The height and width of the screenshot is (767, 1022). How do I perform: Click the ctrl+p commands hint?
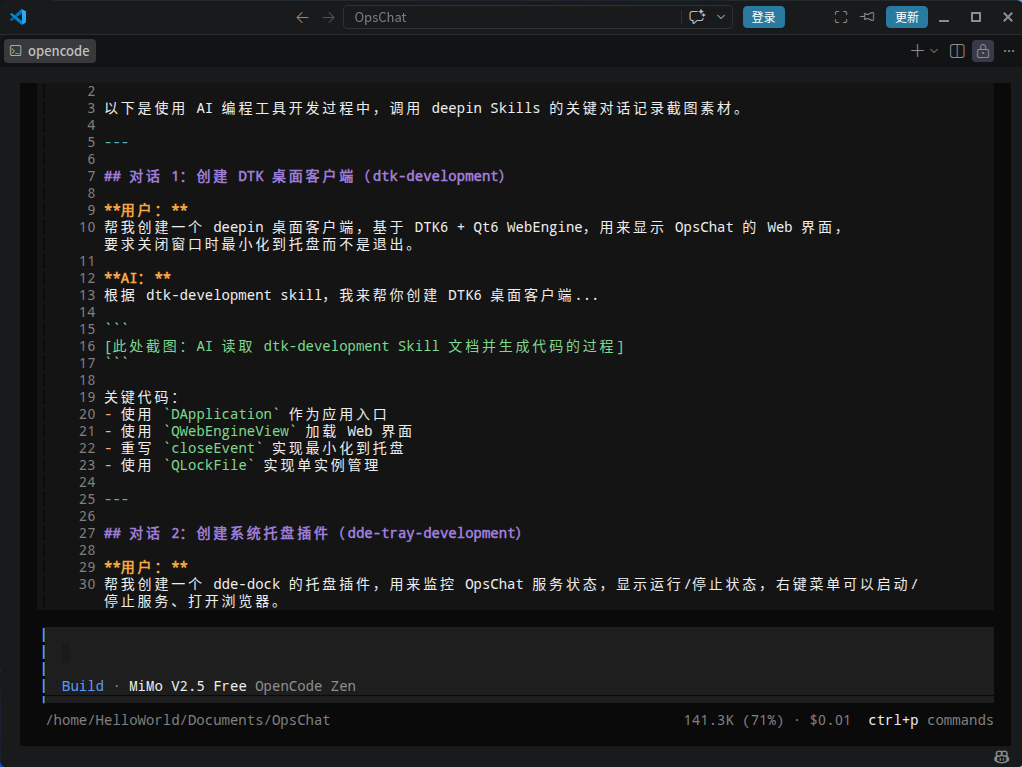pos(931,720)
